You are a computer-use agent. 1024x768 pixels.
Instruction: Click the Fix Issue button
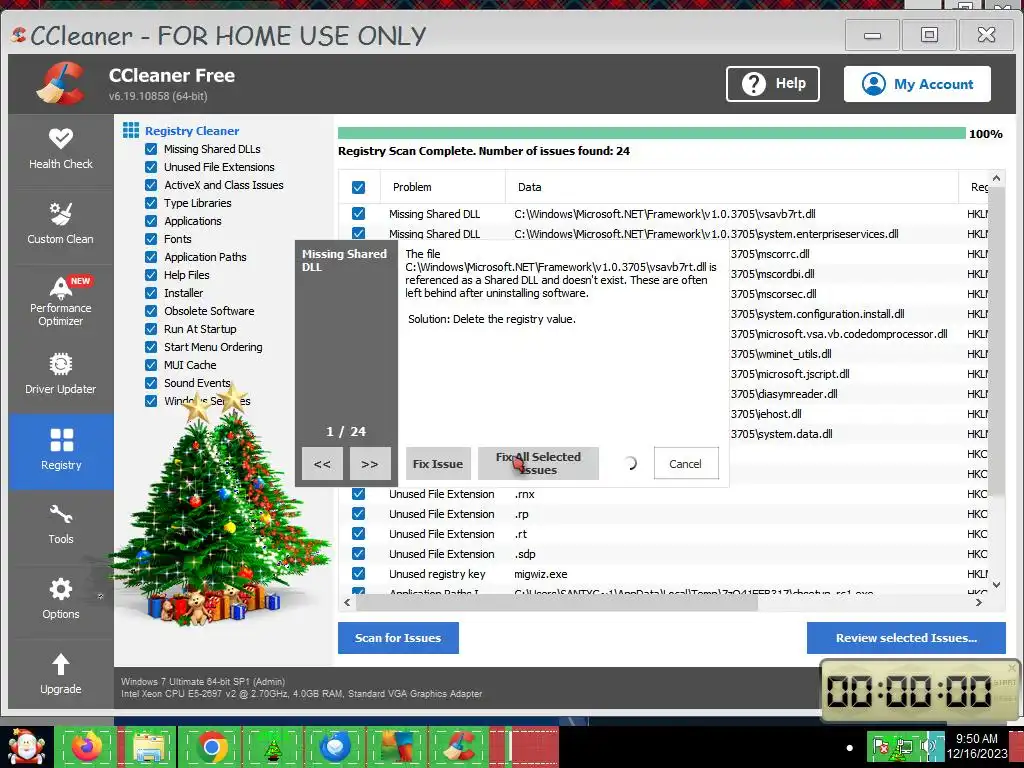[438, 464]
